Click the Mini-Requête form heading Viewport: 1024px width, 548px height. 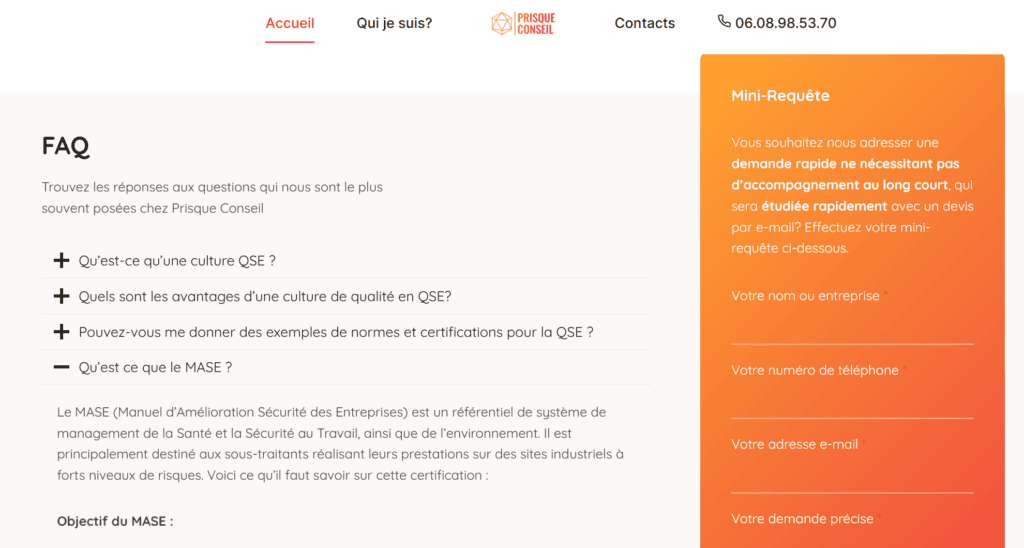(x=780, y=96)
